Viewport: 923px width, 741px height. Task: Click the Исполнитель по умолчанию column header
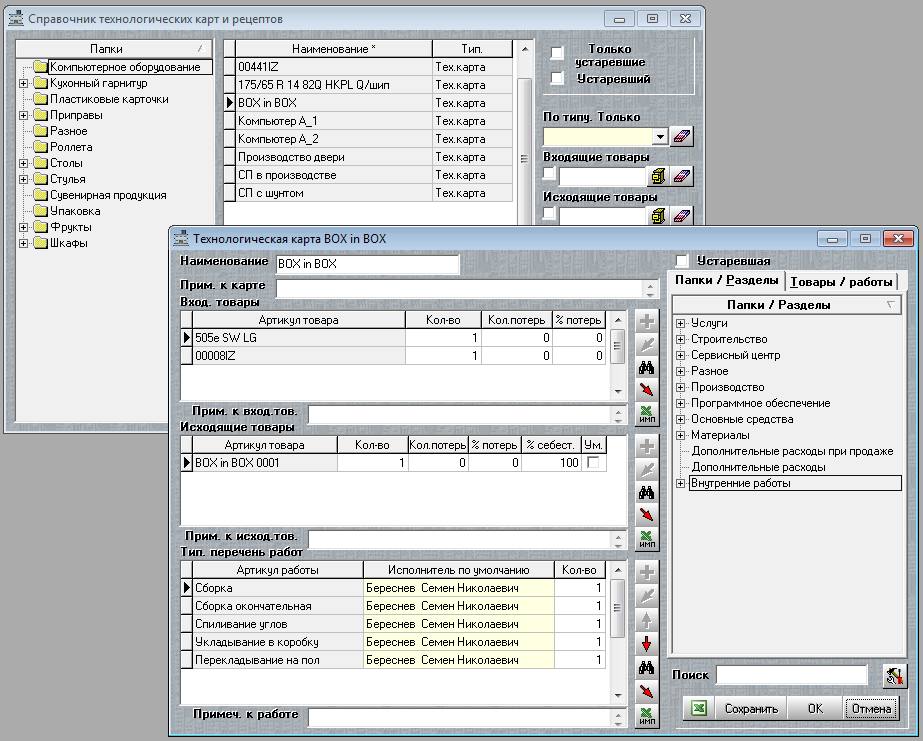coord(459,570)
